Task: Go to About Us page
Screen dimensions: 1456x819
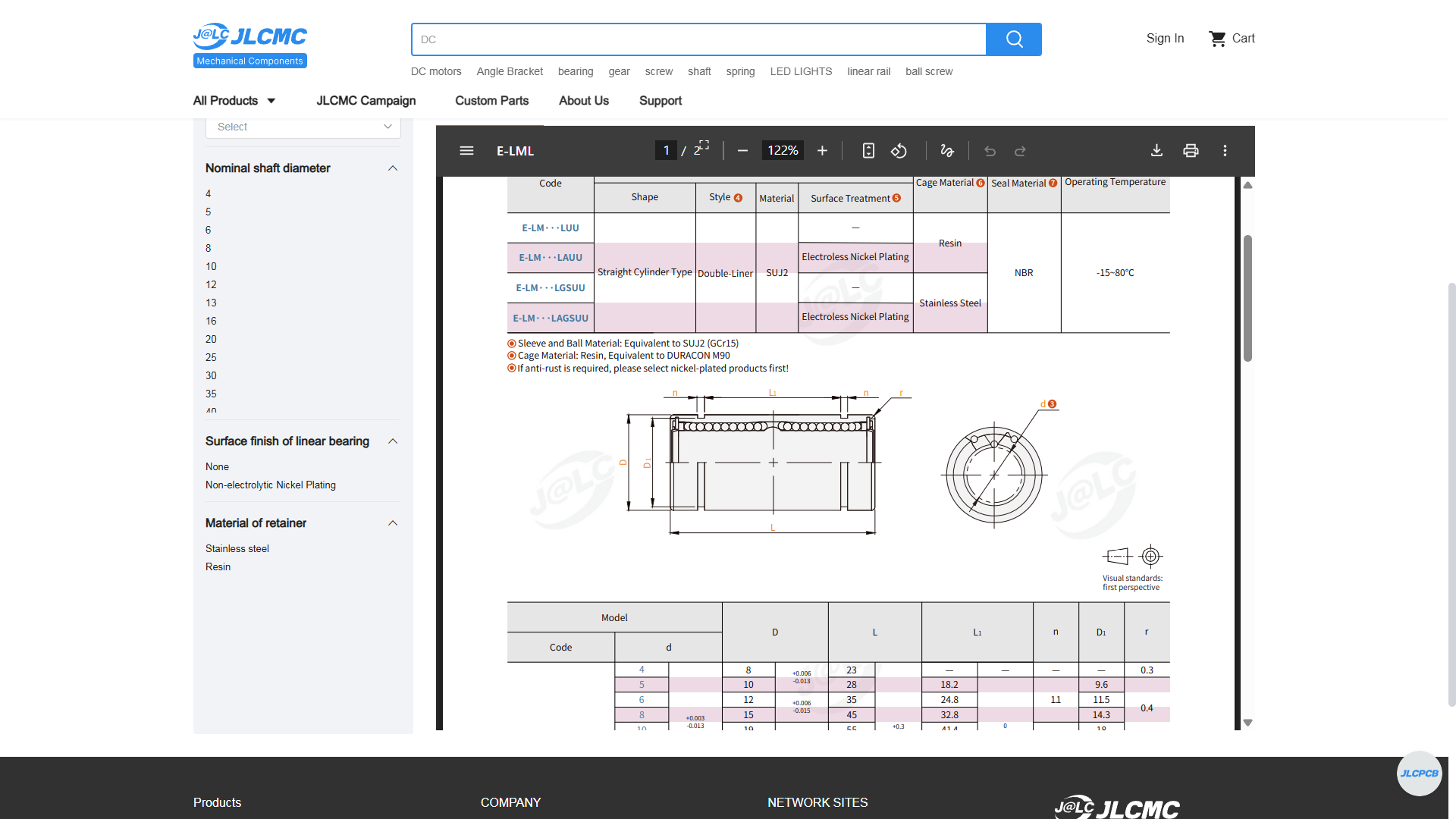Action: 584,101
